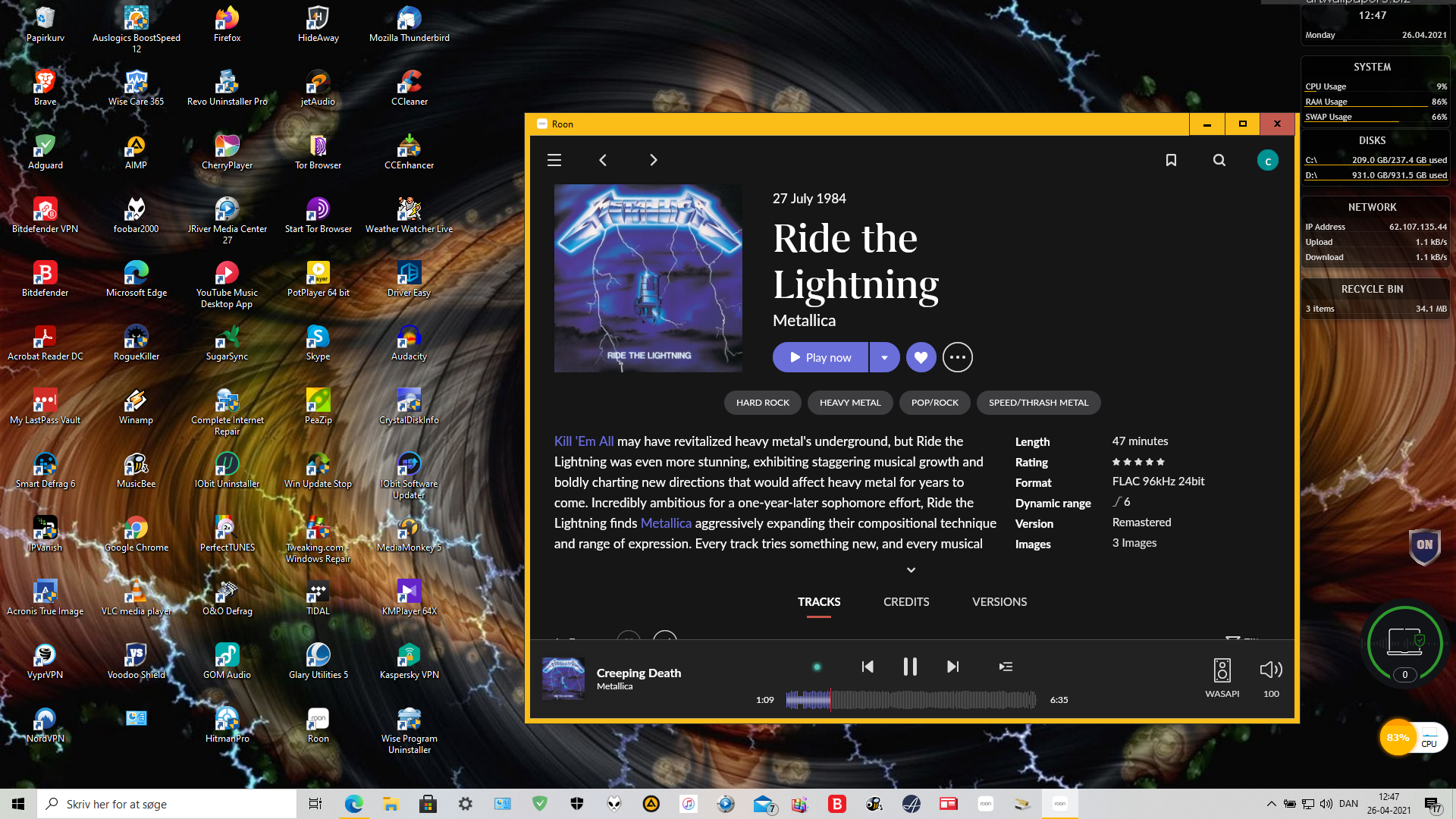
Task: Open the profile avatar "c" menu
Action: [1267, 161]
